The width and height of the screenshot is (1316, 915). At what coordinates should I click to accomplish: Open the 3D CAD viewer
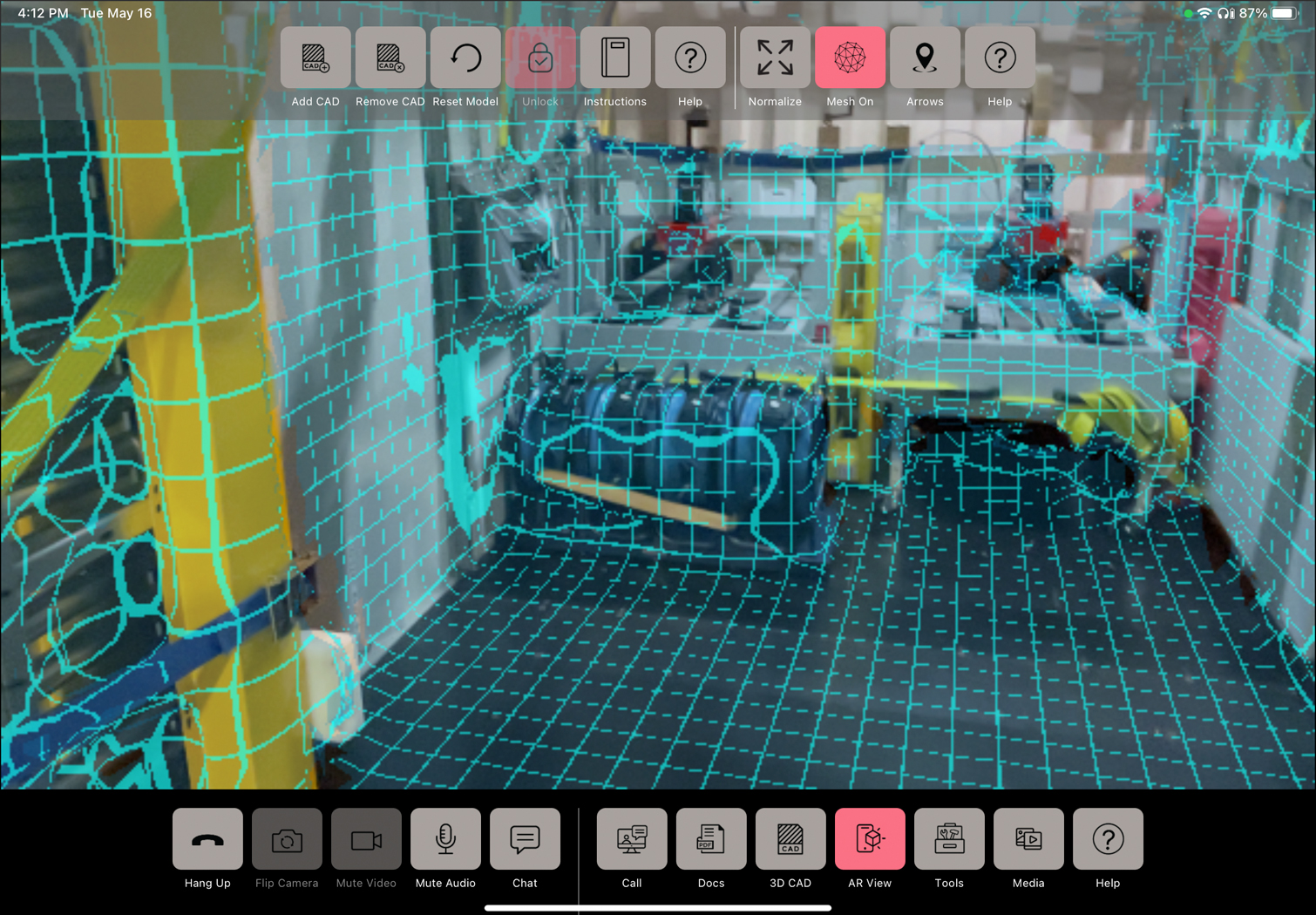point(790,839)
